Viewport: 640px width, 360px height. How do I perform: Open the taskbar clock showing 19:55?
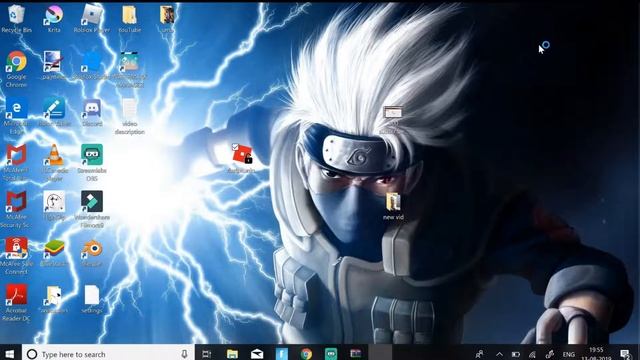[x=596, y=354]
